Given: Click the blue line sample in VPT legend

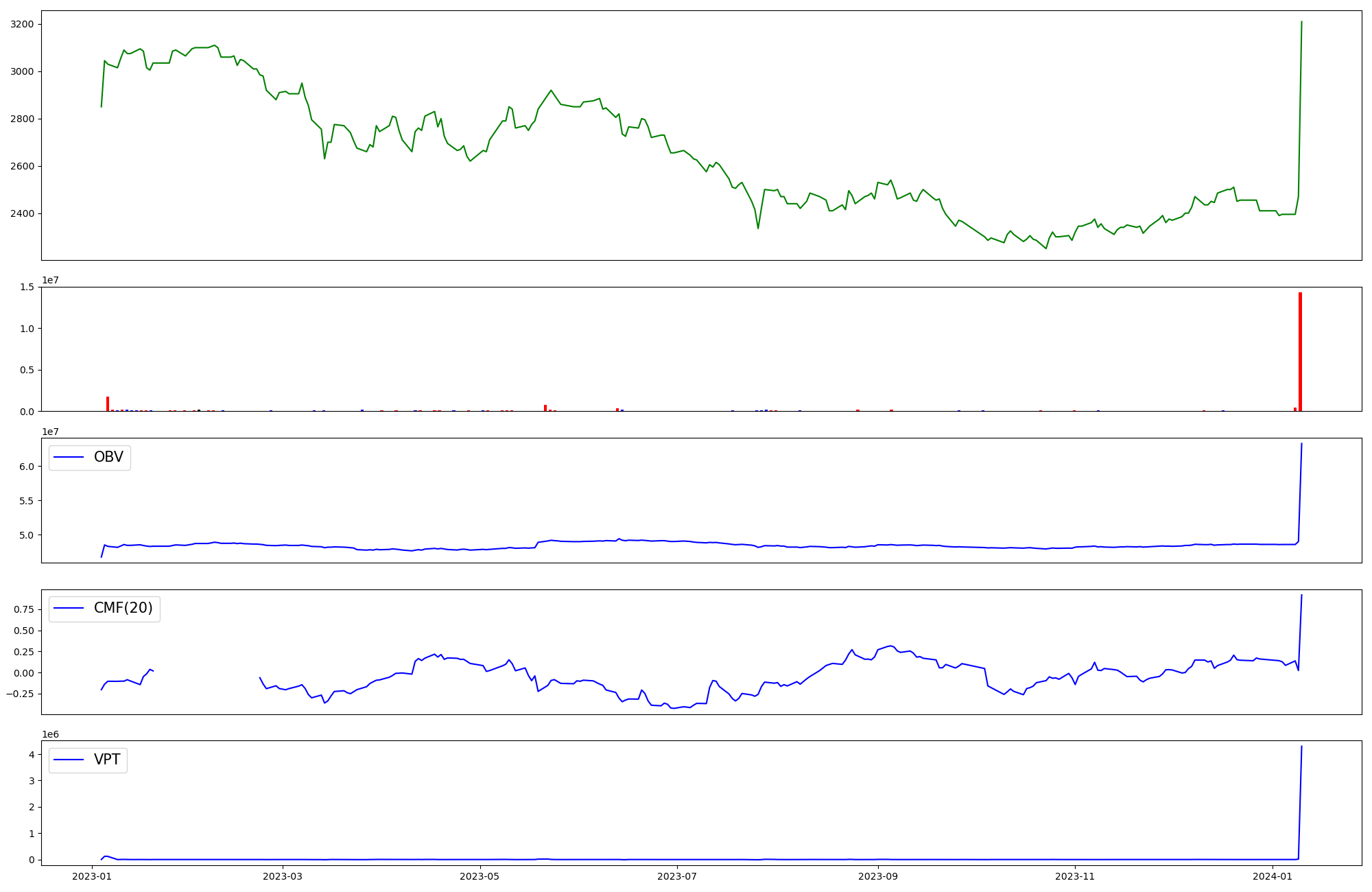Looking at the screenshot, I should pyautogui.click(x=69, y=760).
